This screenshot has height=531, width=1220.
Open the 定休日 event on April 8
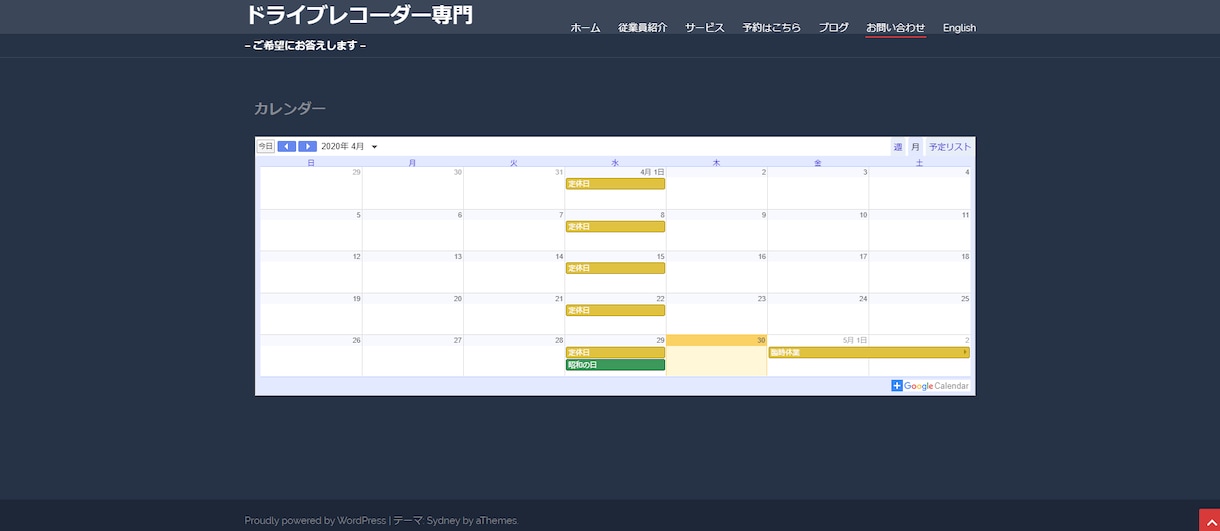[x=615, y=227]
